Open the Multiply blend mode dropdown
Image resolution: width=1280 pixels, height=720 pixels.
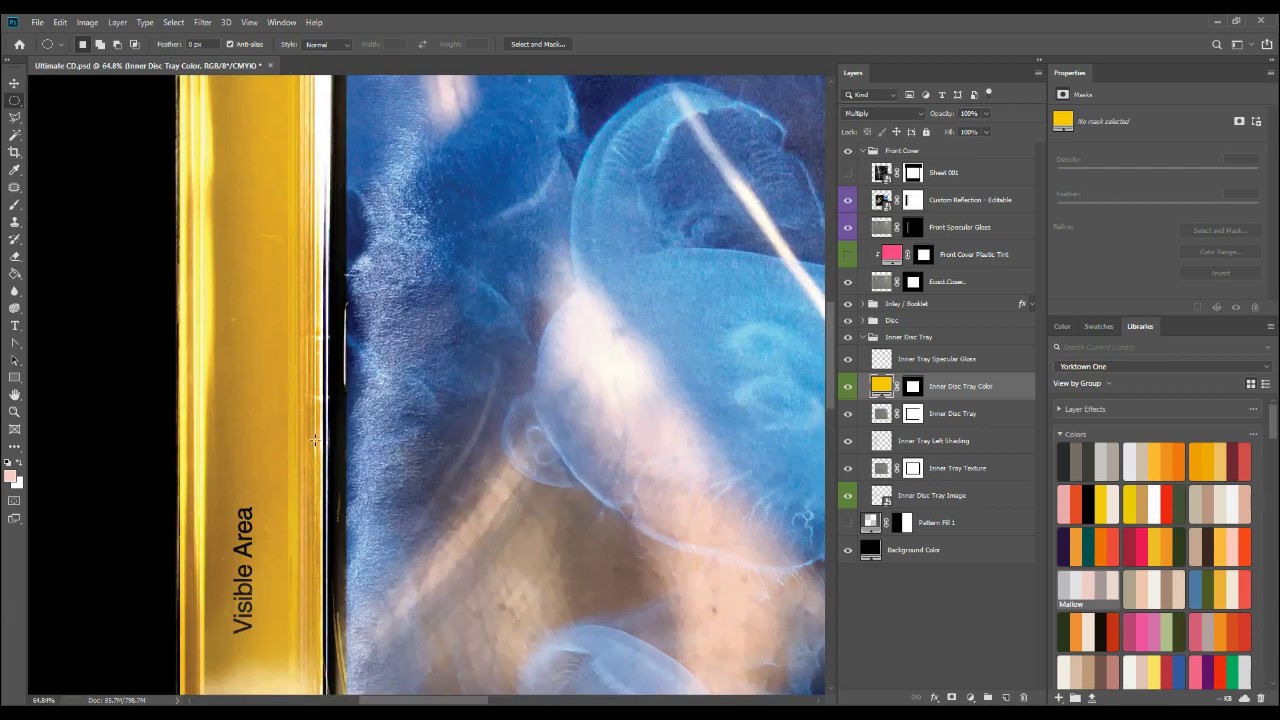884,114
